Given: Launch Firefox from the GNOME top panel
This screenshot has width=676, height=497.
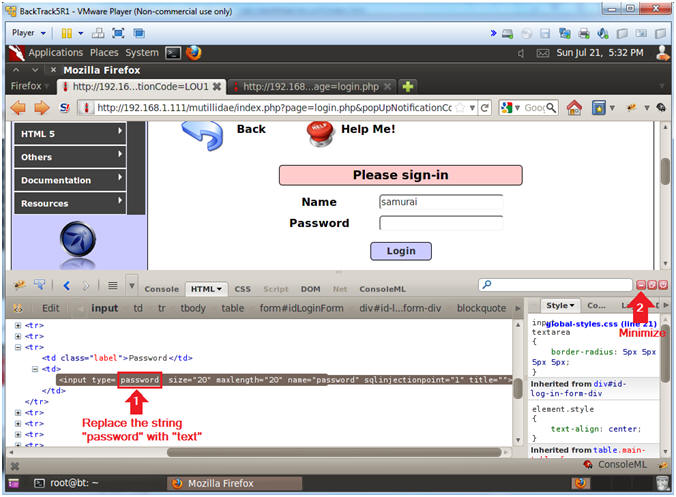Looking at the screenshot, I should [x=194, y=53].
